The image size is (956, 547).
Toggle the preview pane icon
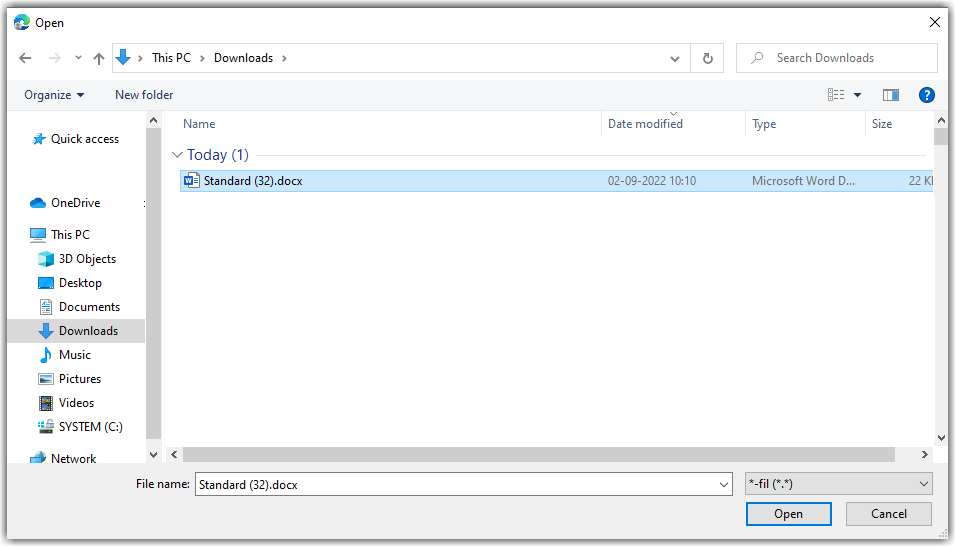pos(890,95)
